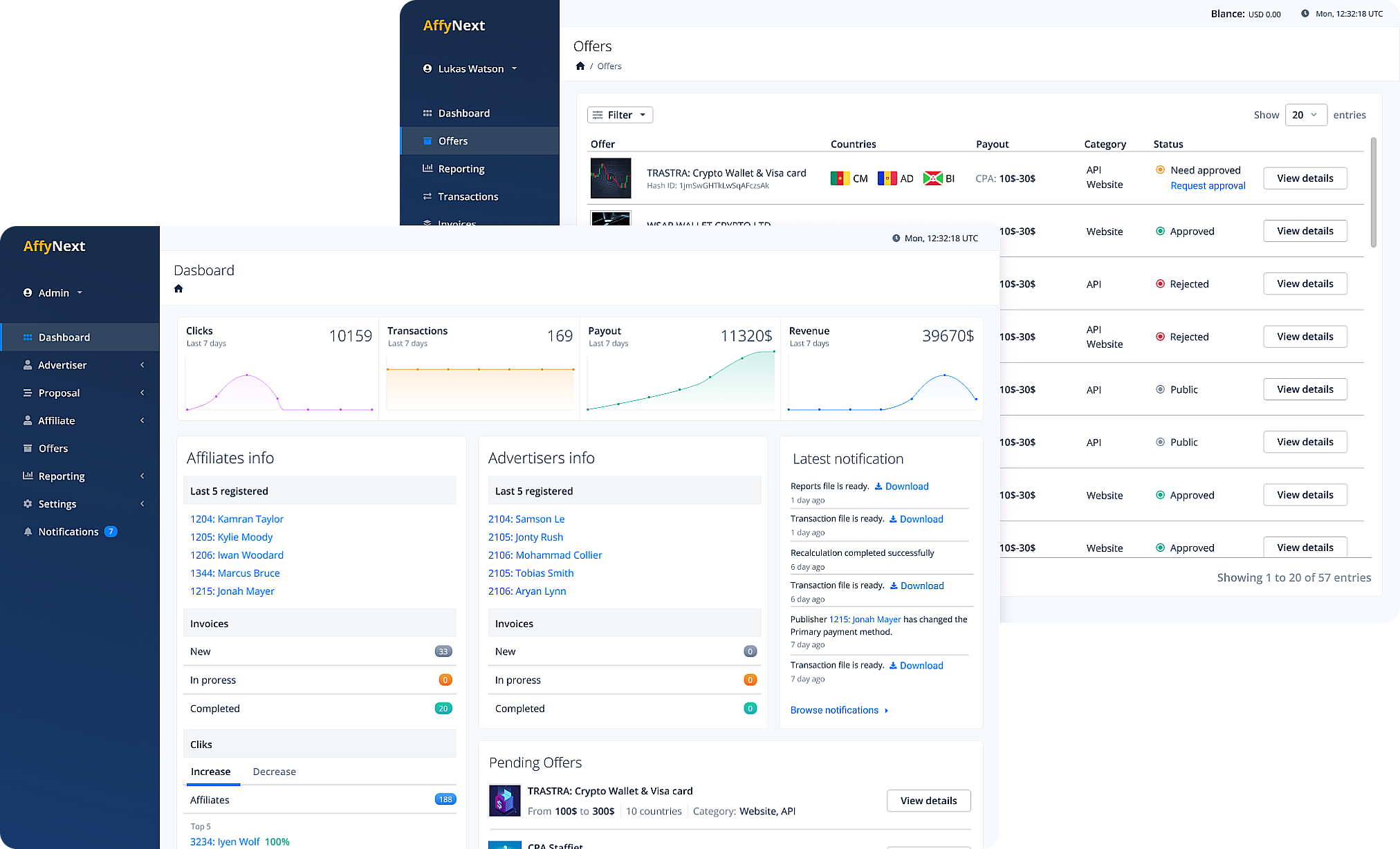Open Dashboard in the front sidebar
1400x849 pixels.
[x=80, y=337]
